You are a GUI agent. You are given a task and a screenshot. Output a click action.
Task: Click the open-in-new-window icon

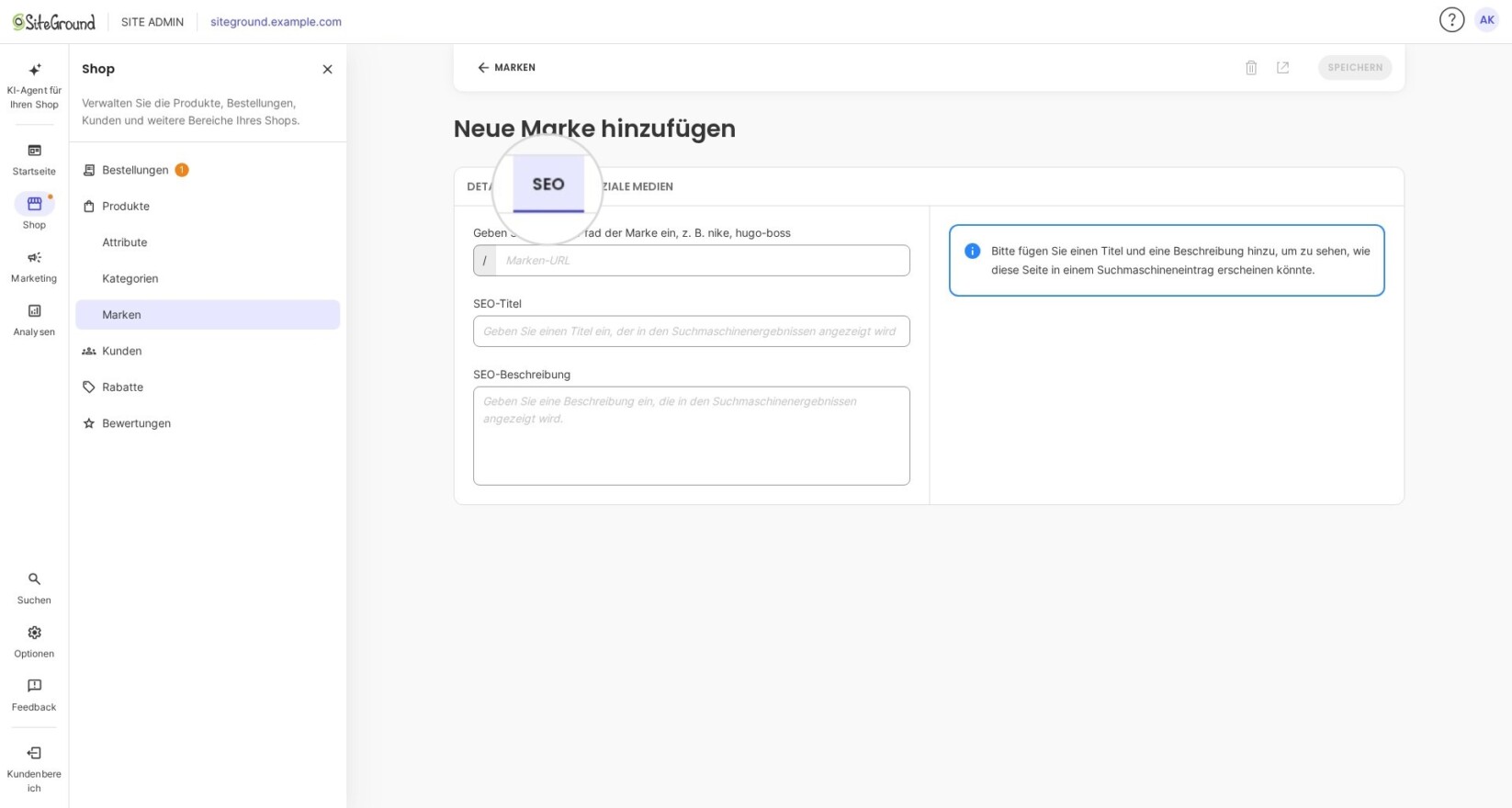pos(1282,67)
